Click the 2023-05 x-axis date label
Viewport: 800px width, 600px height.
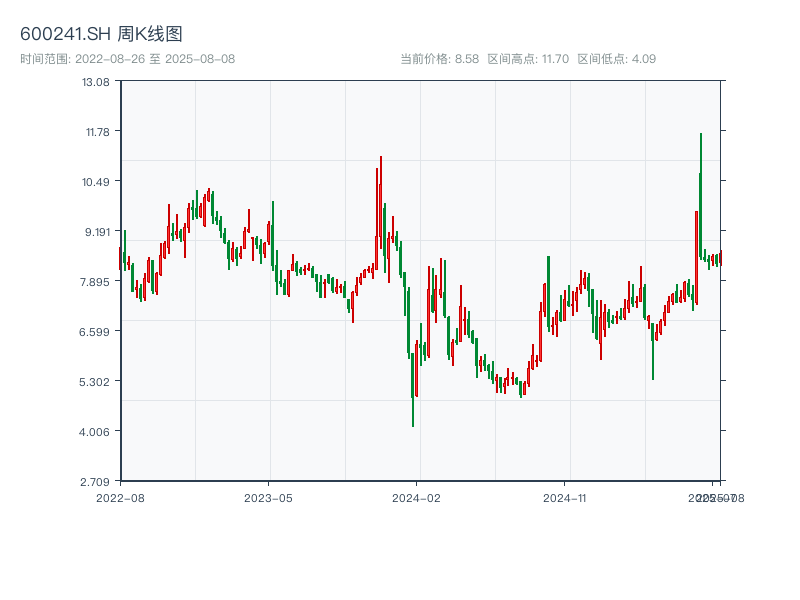[268, 497]
